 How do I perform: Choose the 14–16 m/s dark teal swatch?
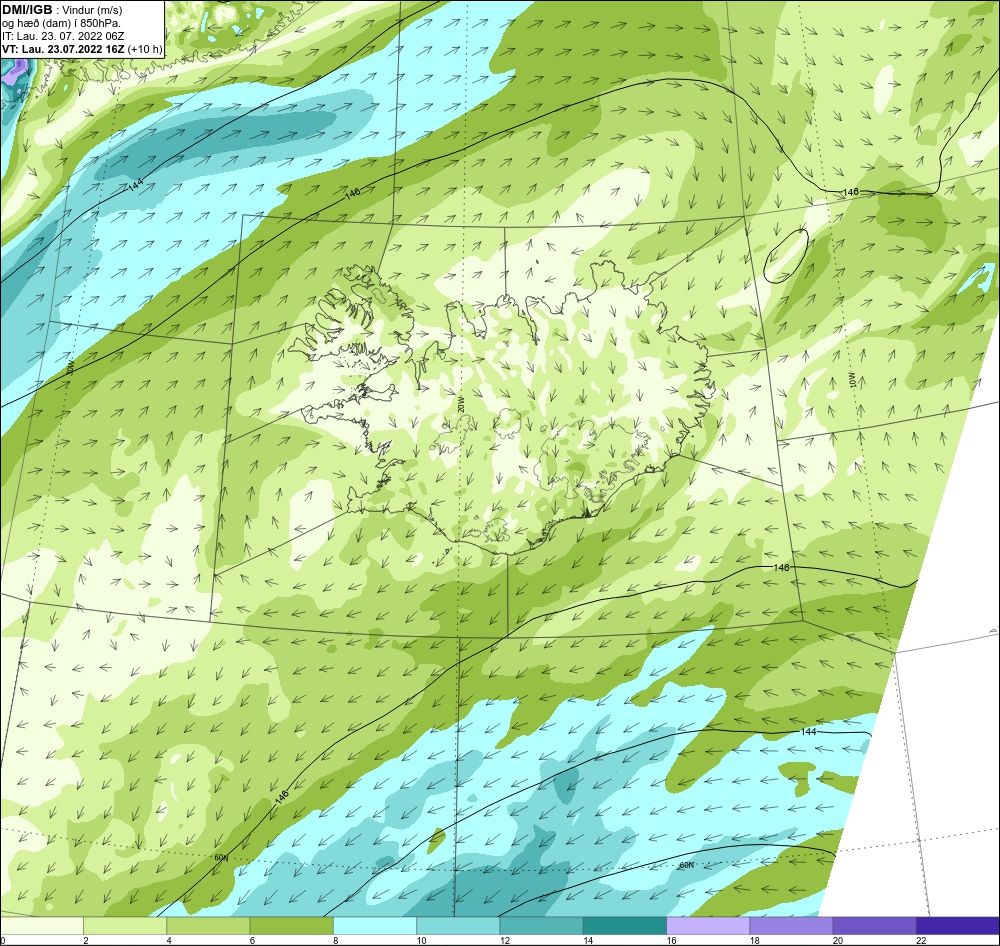tap(624, 926)
